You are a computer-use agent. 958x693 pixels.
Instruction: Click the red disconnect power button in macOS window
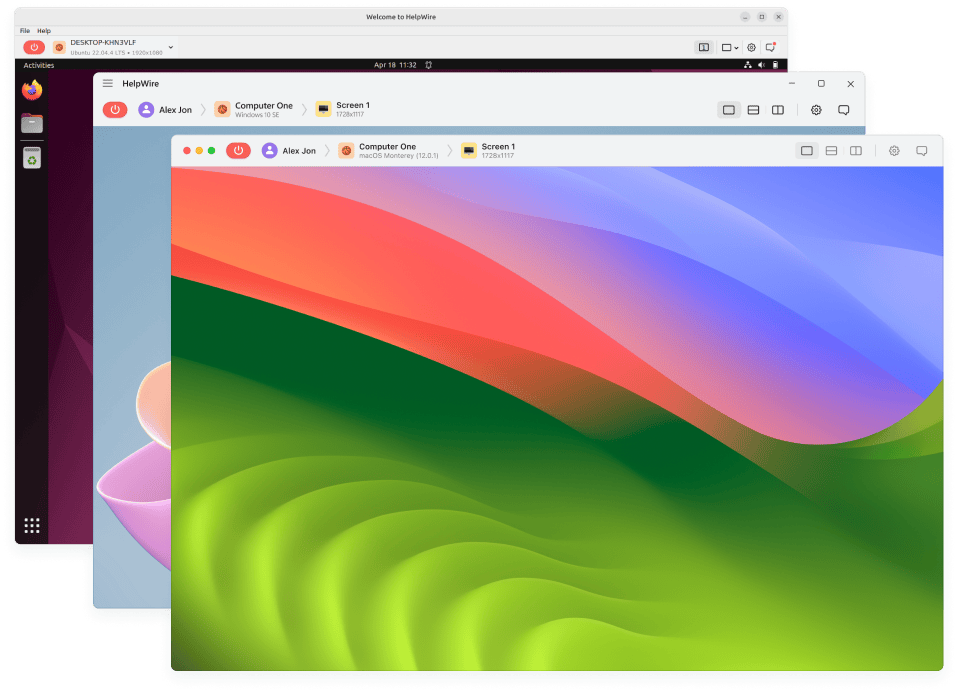[238, 150]
